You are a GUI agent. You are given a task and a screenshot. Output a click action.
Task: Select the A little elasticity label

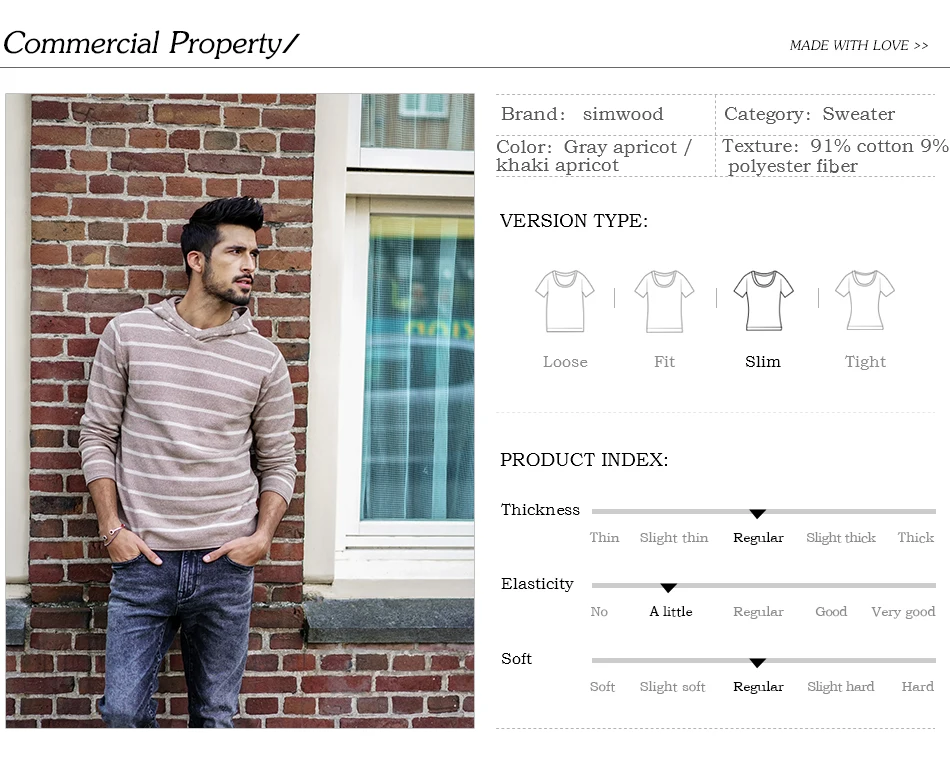(x=671, y=612)
